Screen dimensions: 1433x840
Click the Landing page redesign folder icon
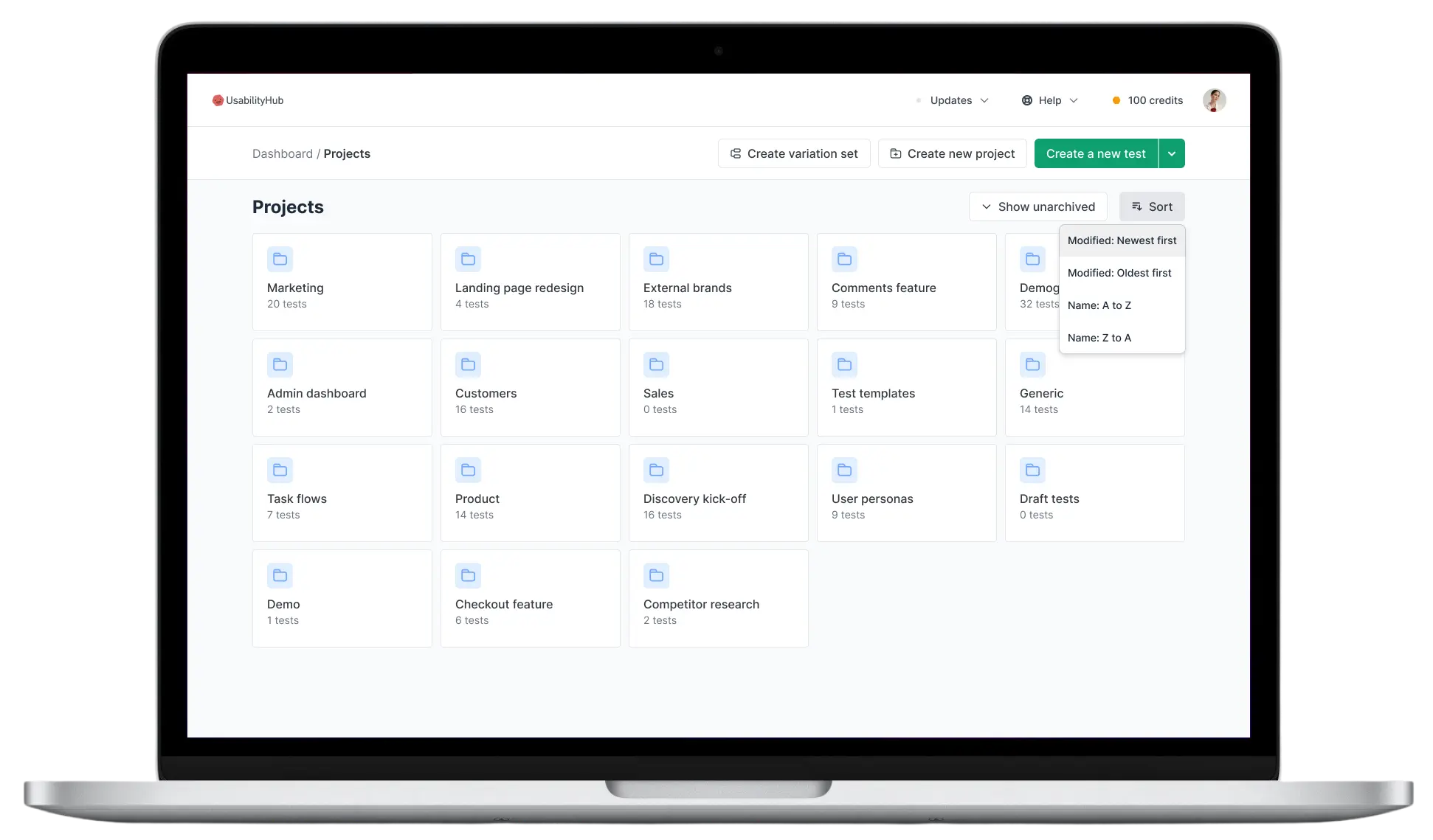(x=468, y=259)
